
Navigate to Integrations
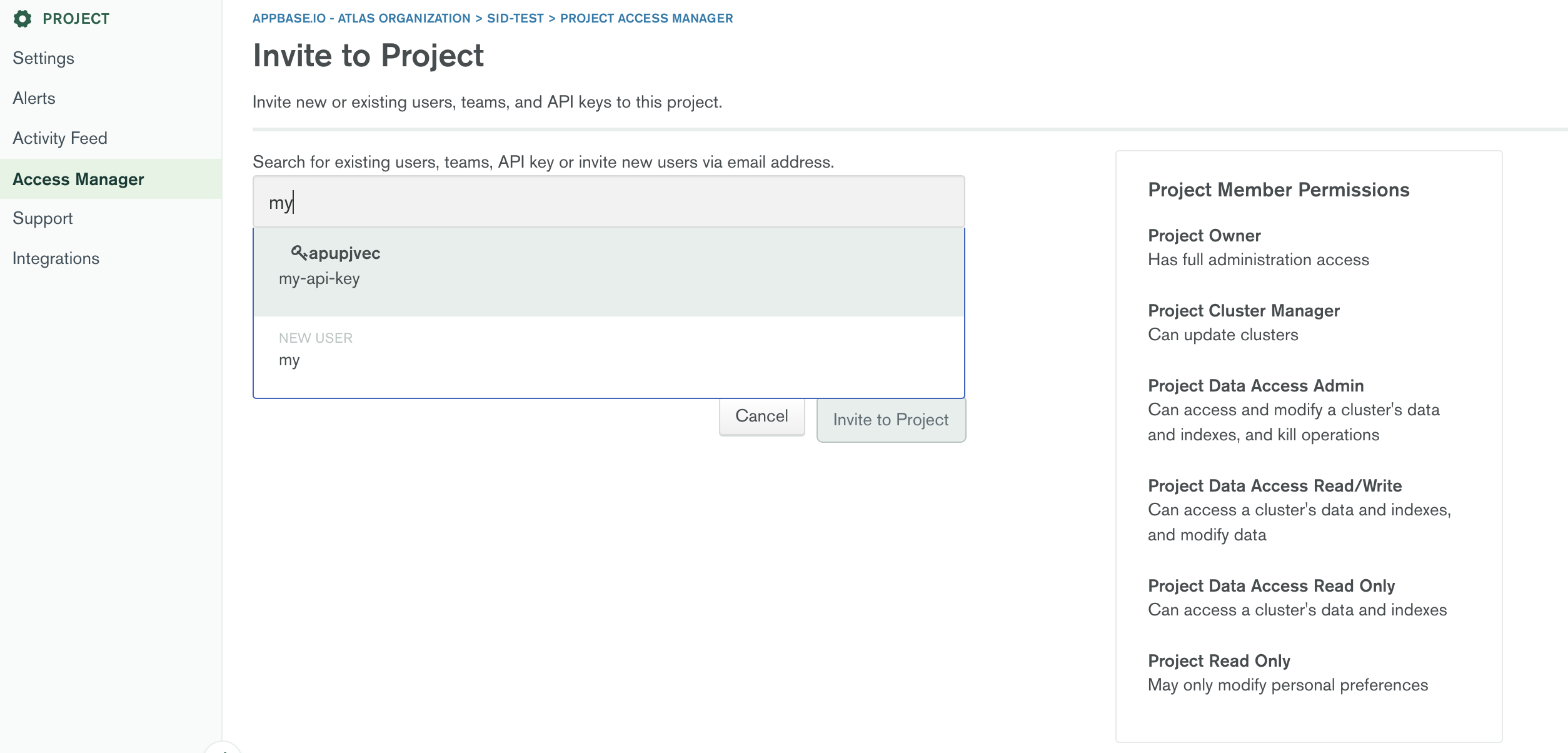56,258
